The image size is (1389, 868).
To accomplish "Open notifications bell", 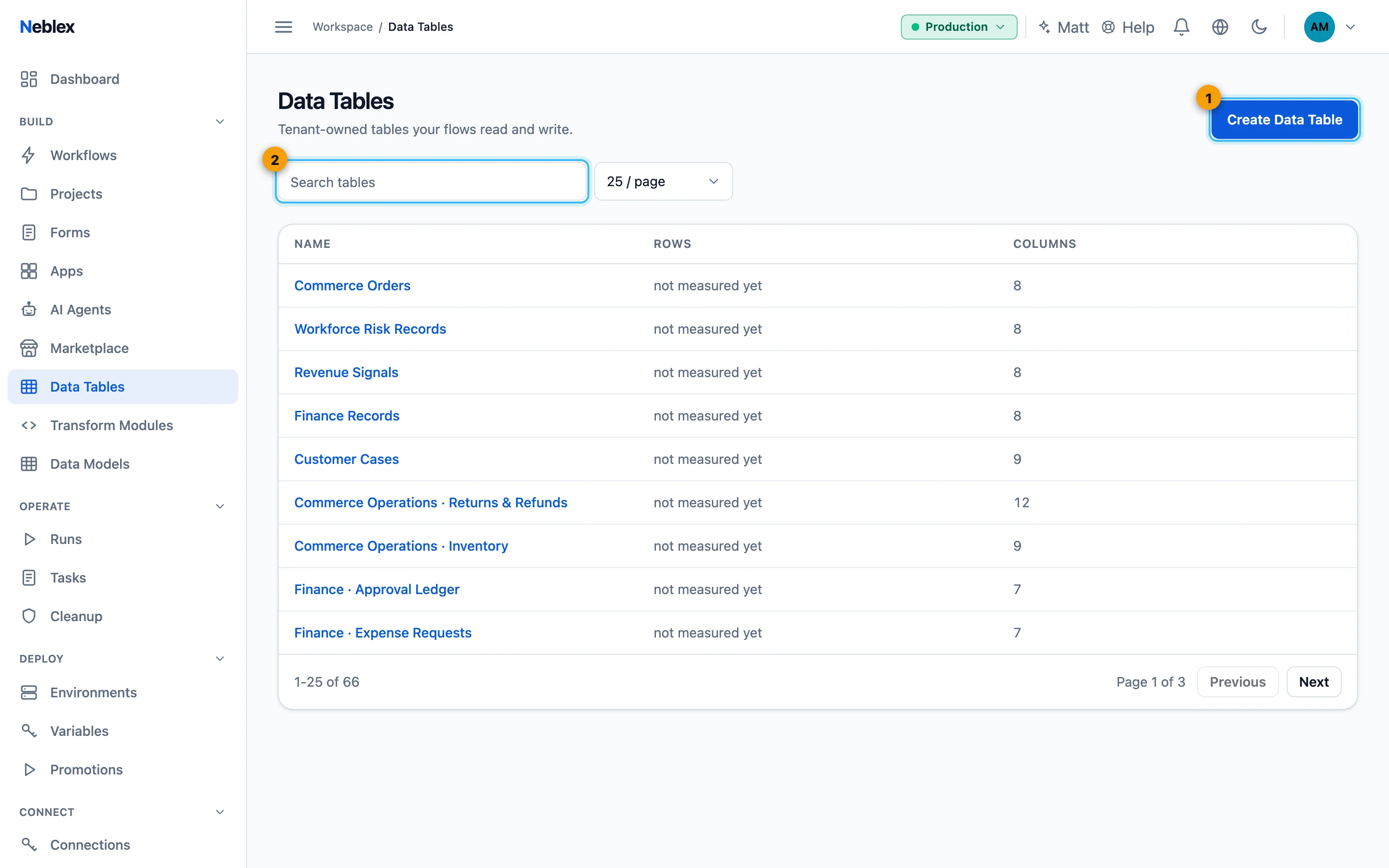I will coord(1181,27).
